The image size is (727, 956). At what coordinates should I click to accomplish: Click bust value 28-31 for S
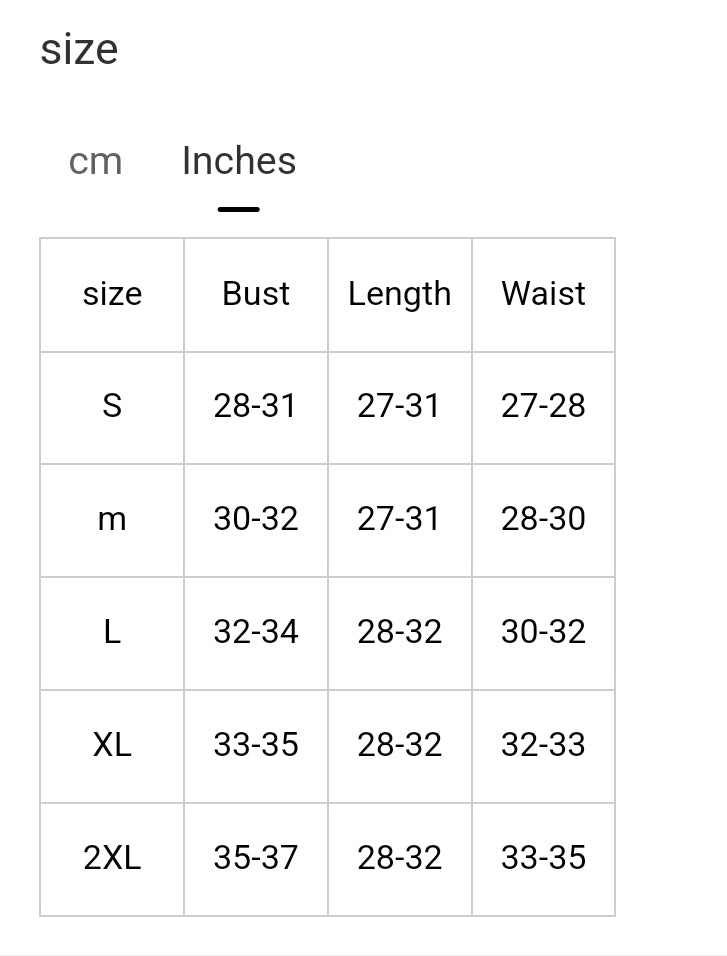(256, 406)
